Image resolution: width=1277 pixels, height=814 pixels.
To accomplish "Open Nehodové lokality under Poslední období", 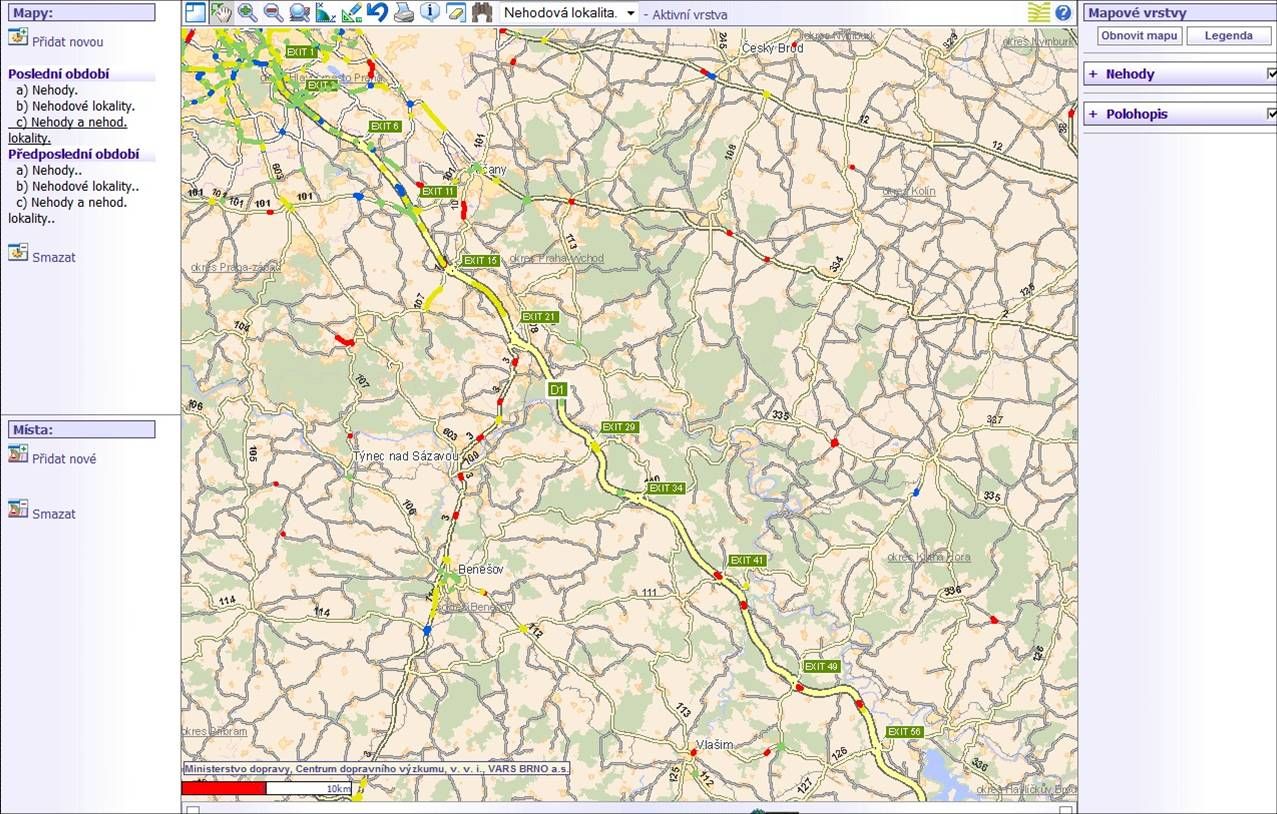I will click(75, 106).
